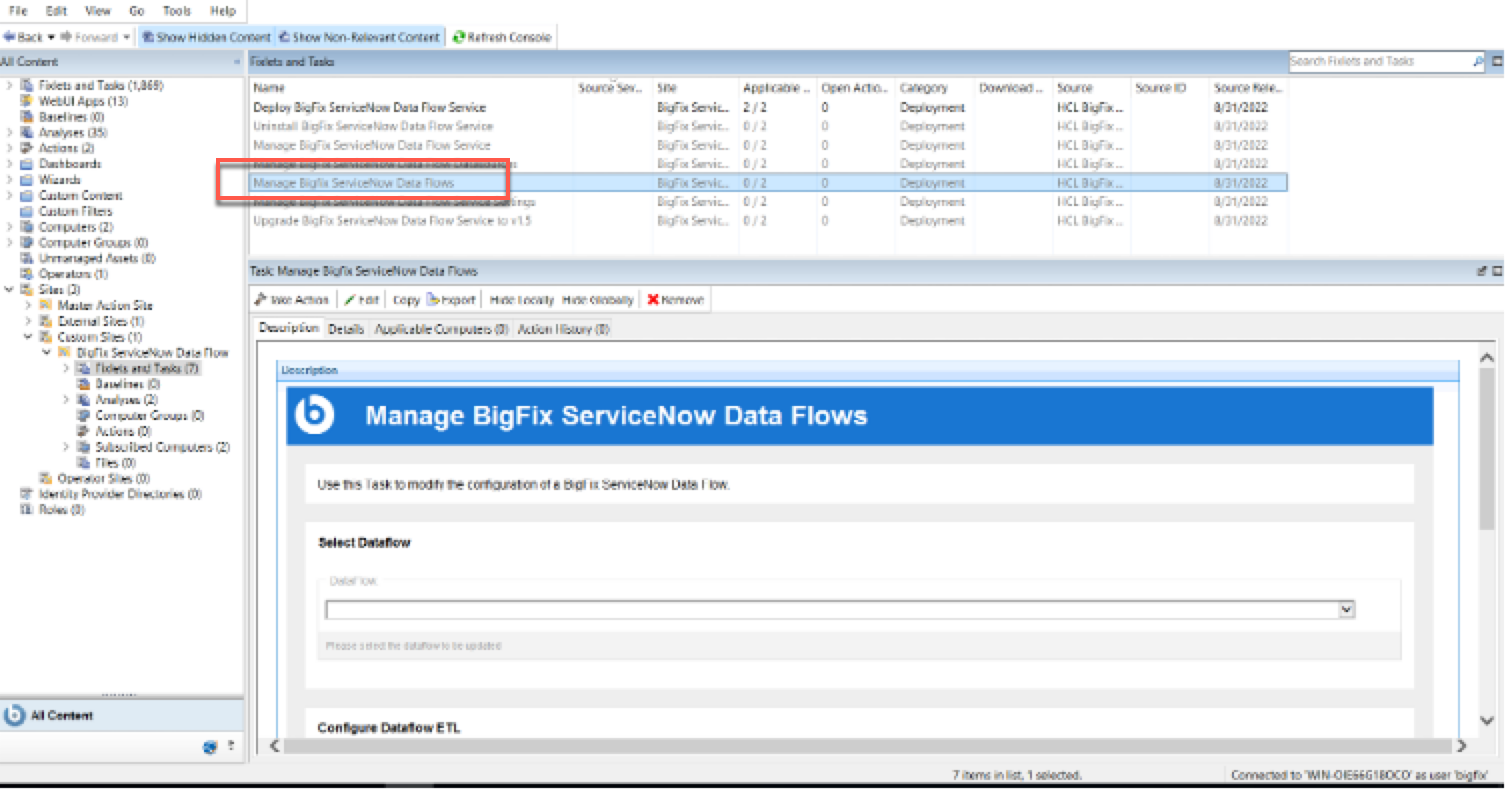The height and width of the screenshot is (790, 1510).
Task: Open the Tools menu
Action: click(x=177, y=11)
